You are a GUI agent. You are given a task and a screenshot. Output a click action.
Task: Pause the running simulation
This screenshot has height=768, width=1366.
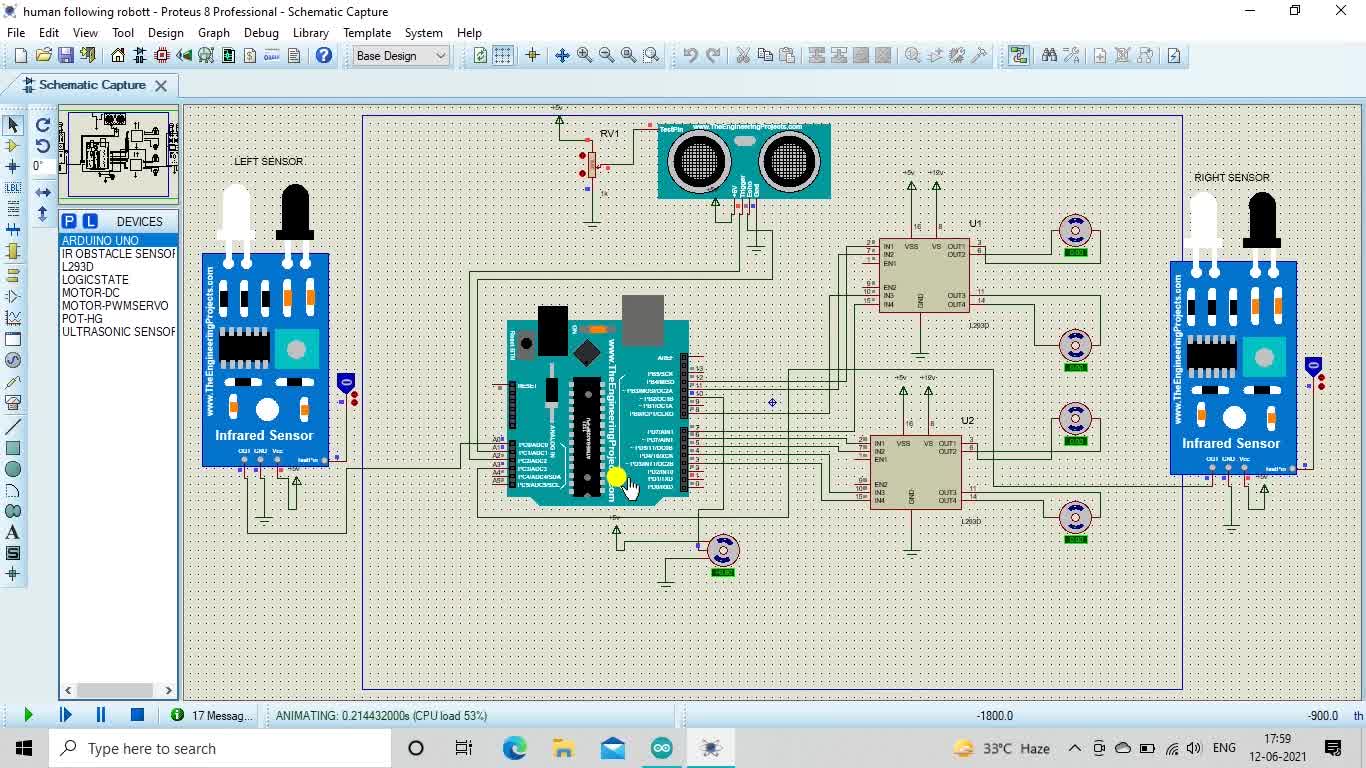point(100,715)
